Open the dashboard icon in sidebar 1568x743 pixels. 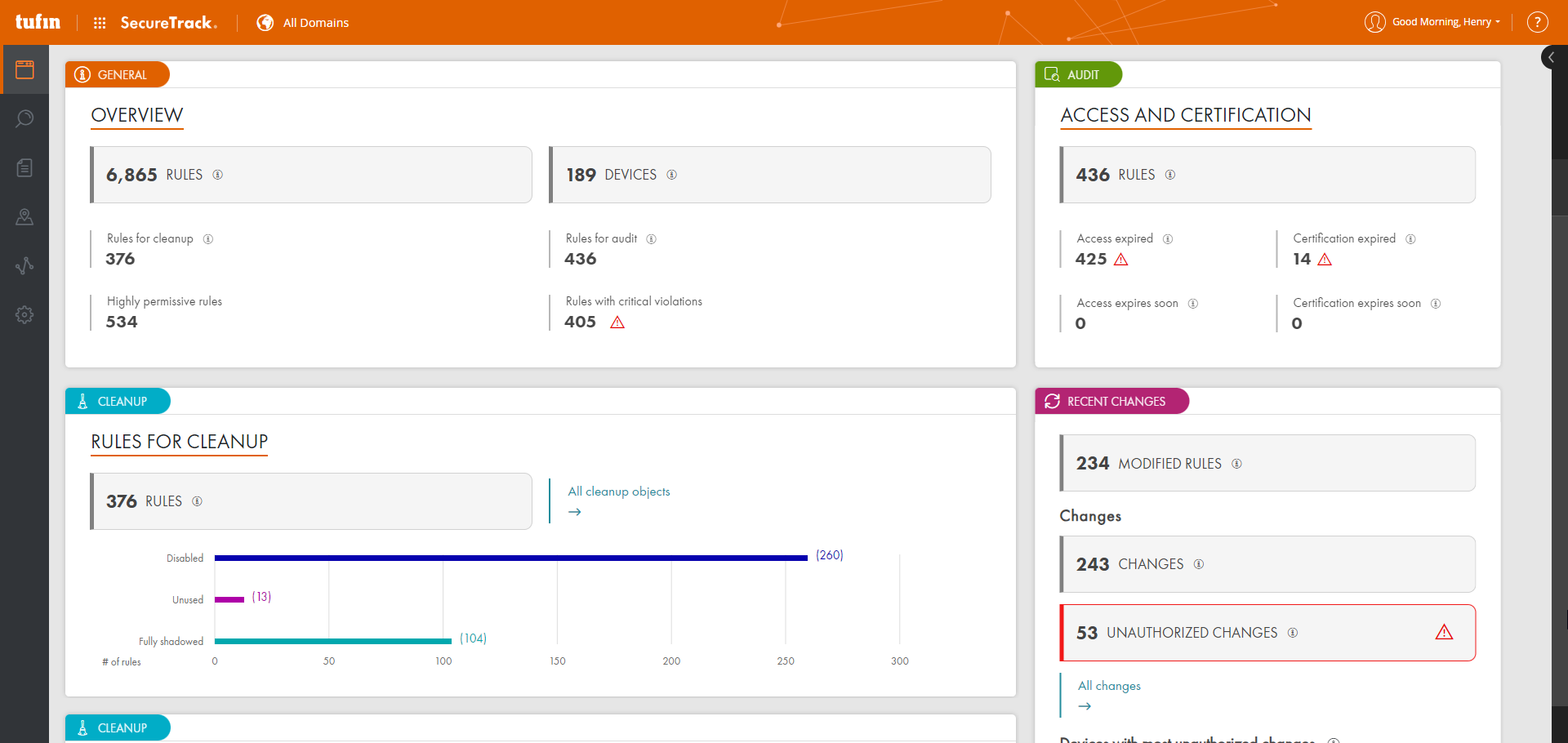click(24, 69)
